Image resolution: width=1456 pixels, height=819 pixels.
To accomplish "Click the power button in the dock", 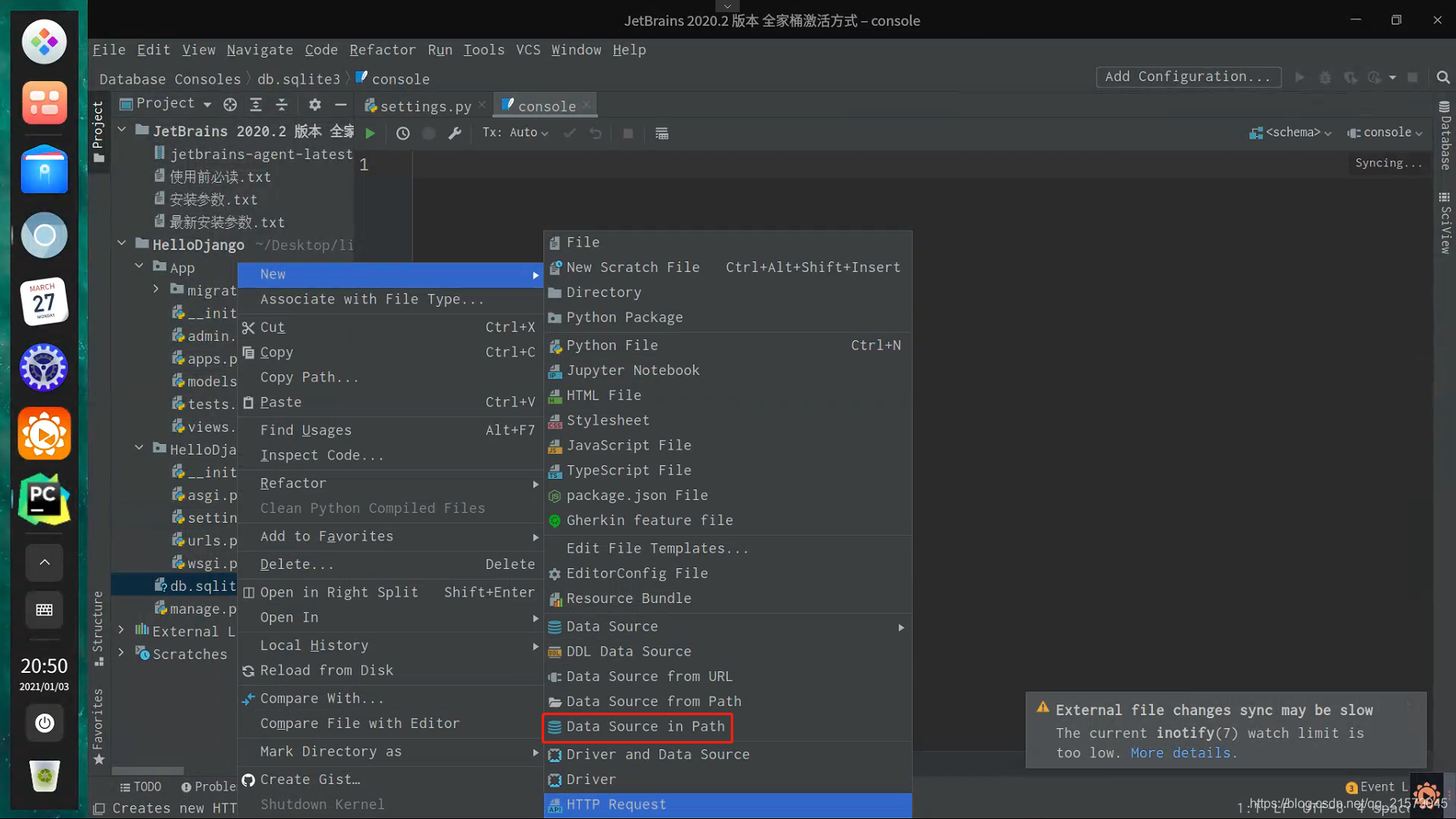I will [x=44, y=722].
